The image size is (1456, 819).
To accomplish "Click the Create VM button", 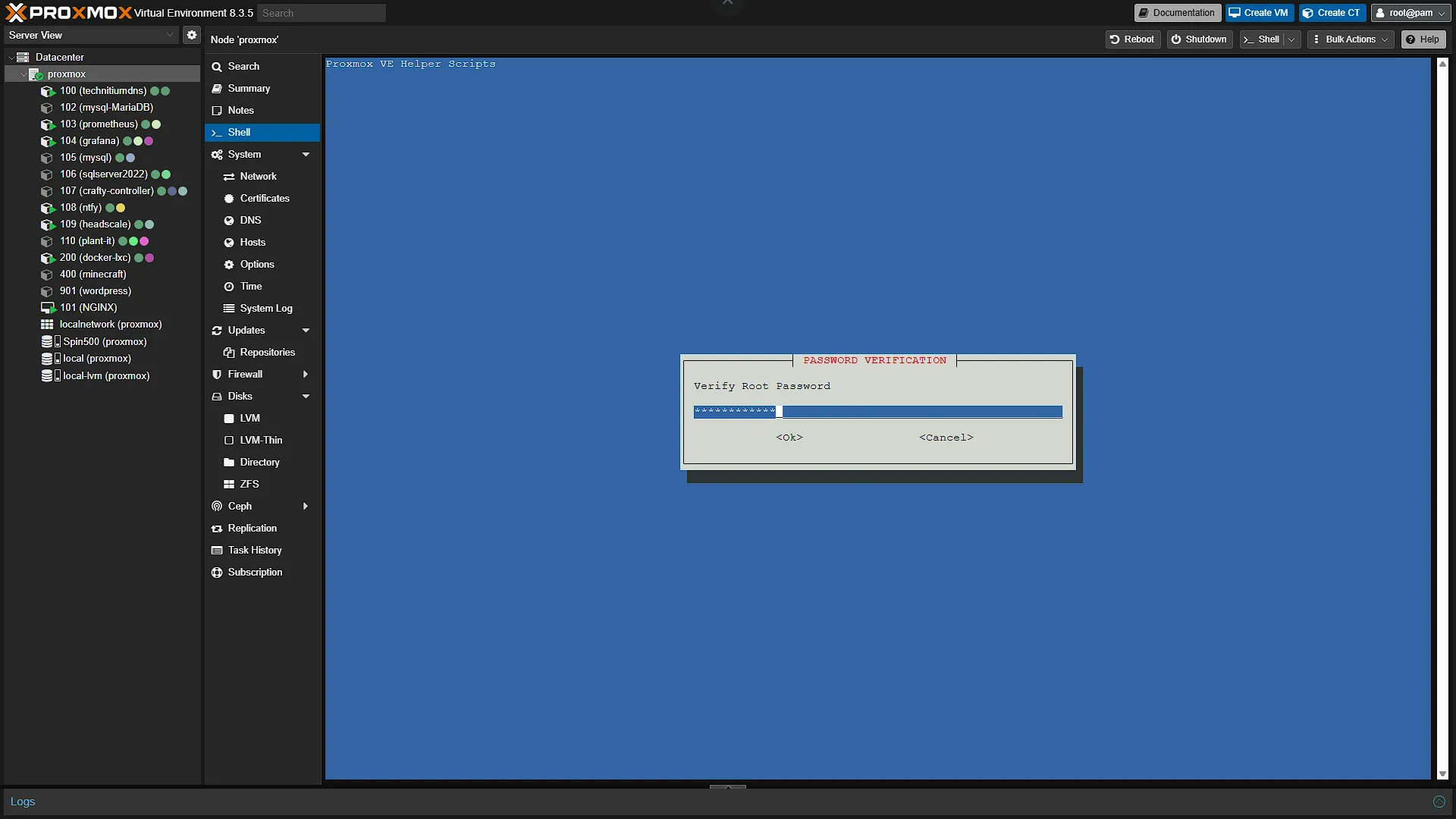I will click(1259, 13).
